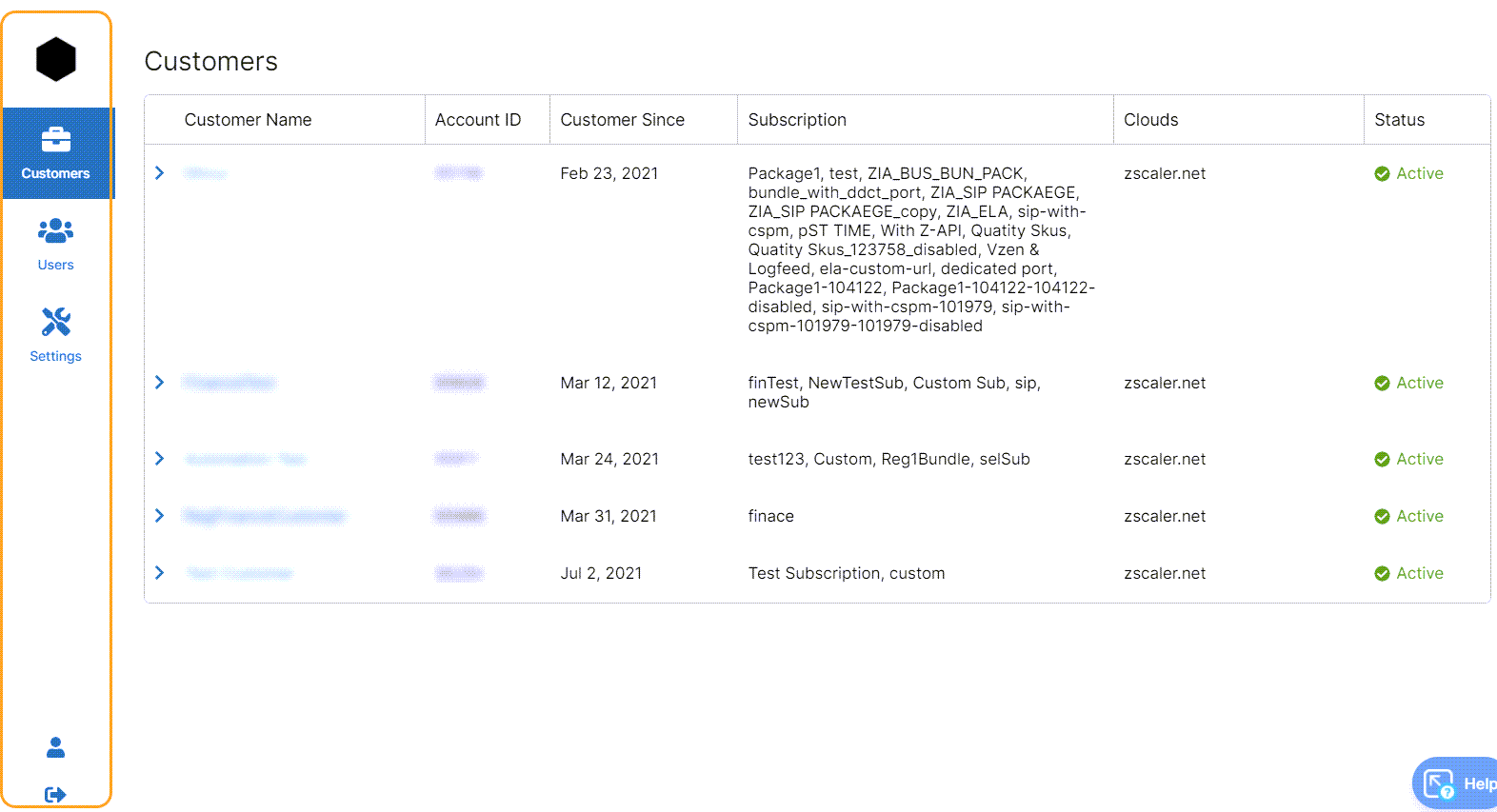
Task: Click the Customer Since column header
Action: point(622,120)
